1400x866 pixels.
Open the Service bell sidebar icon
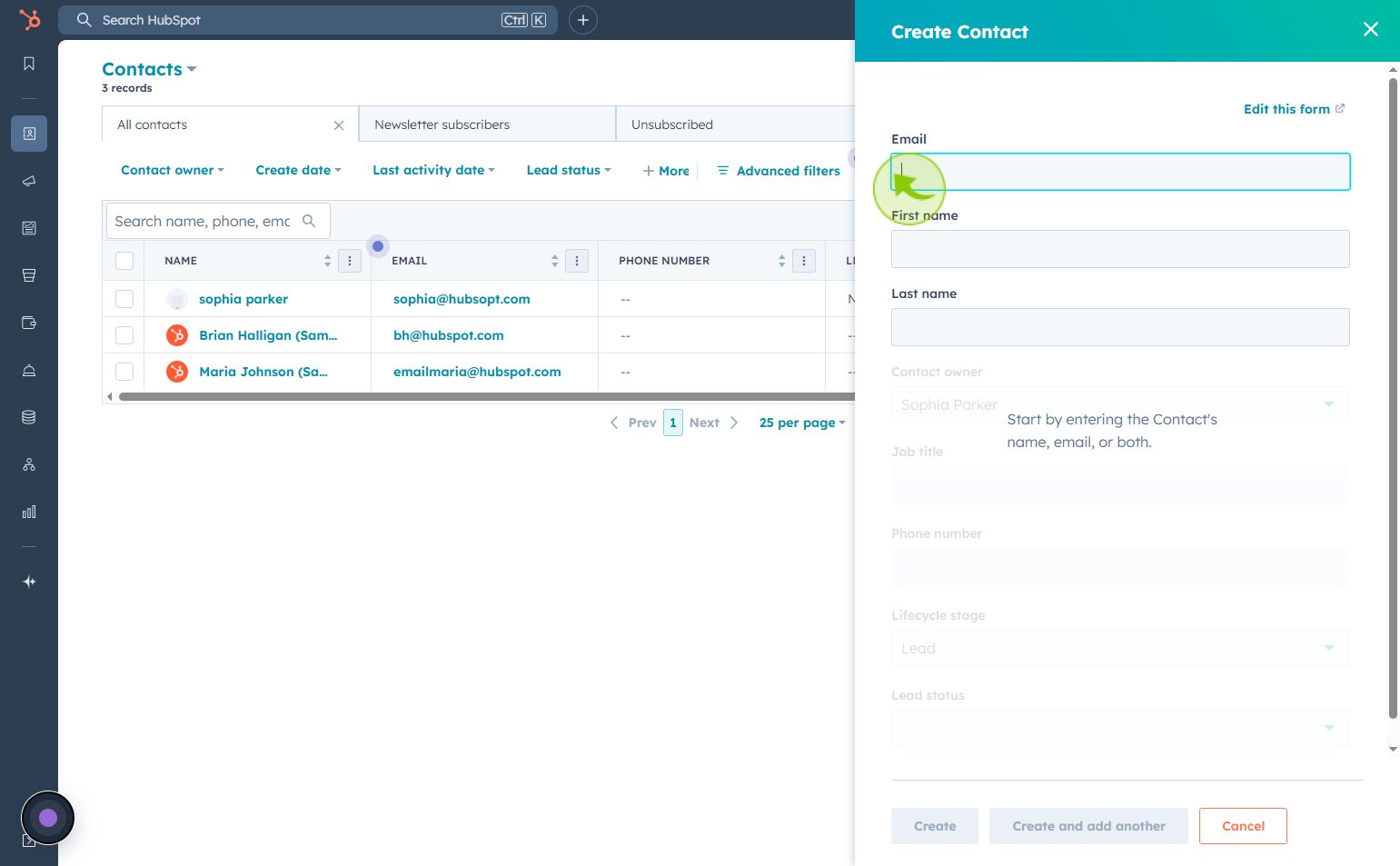29,370
